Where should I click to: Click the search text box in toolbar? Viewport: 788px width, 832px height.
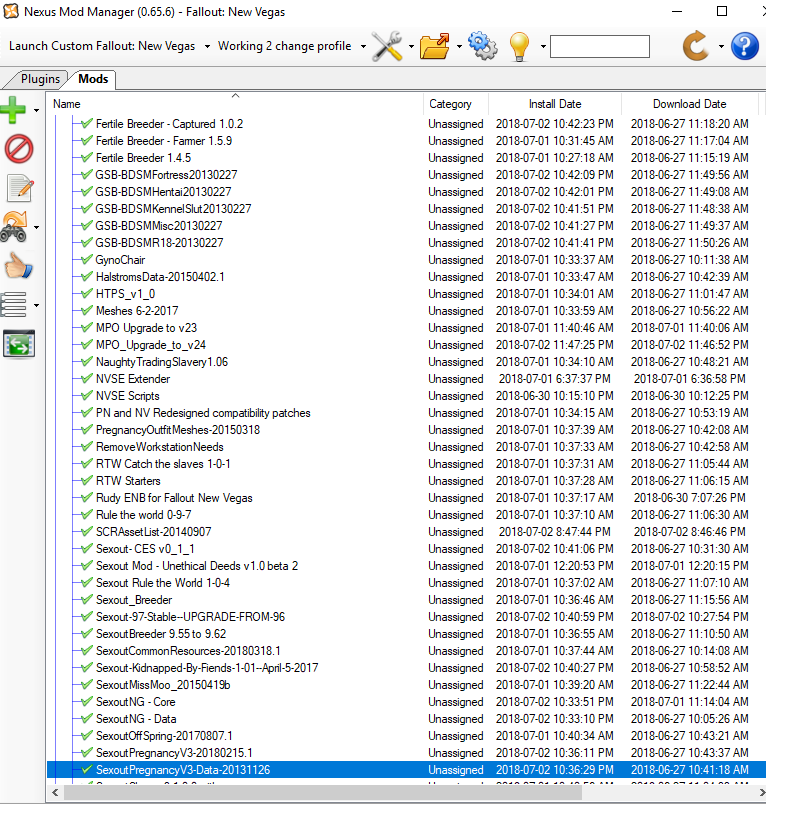[x=599, y=46]
